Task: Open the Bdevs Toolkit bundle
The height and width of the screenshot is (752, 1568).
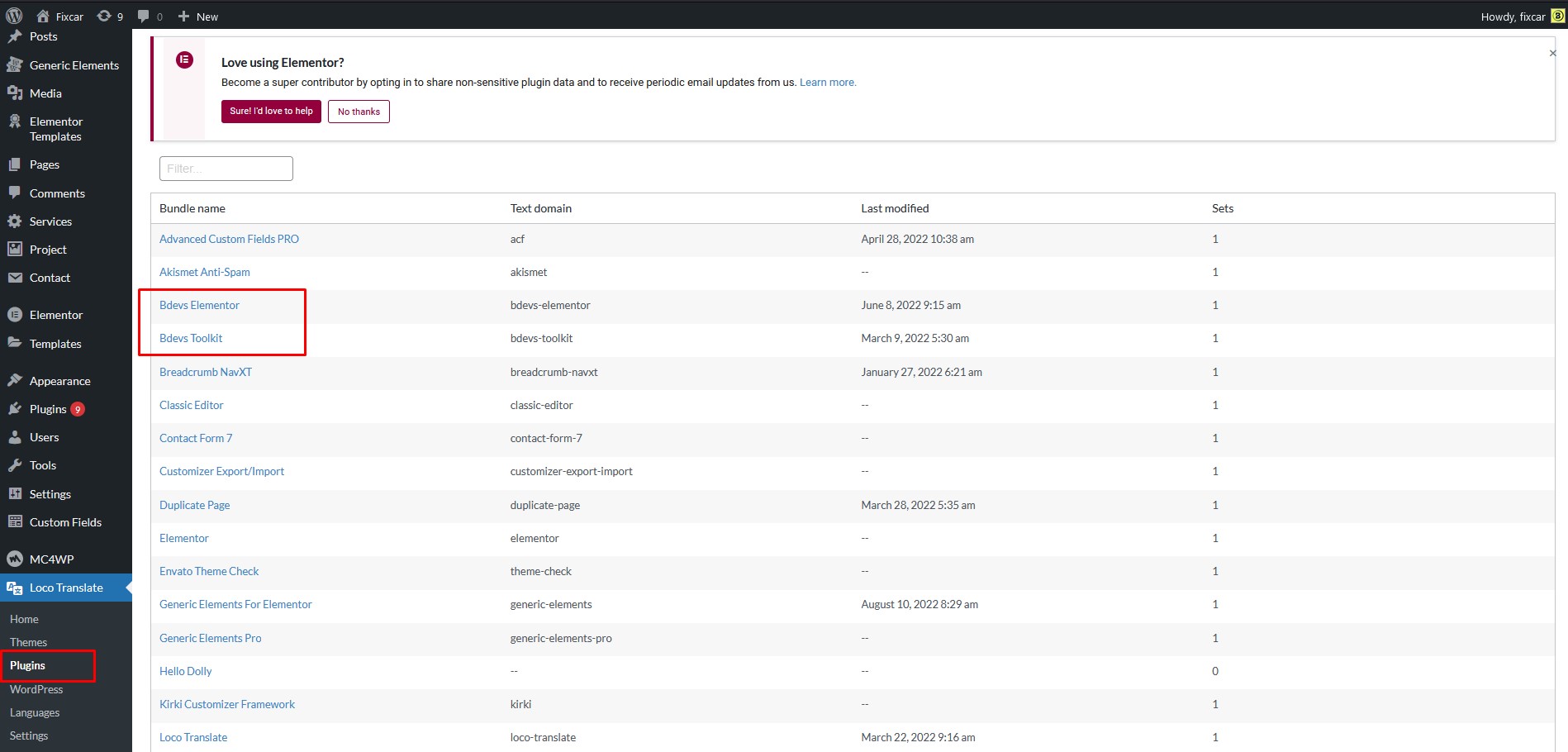Action: 191,338
